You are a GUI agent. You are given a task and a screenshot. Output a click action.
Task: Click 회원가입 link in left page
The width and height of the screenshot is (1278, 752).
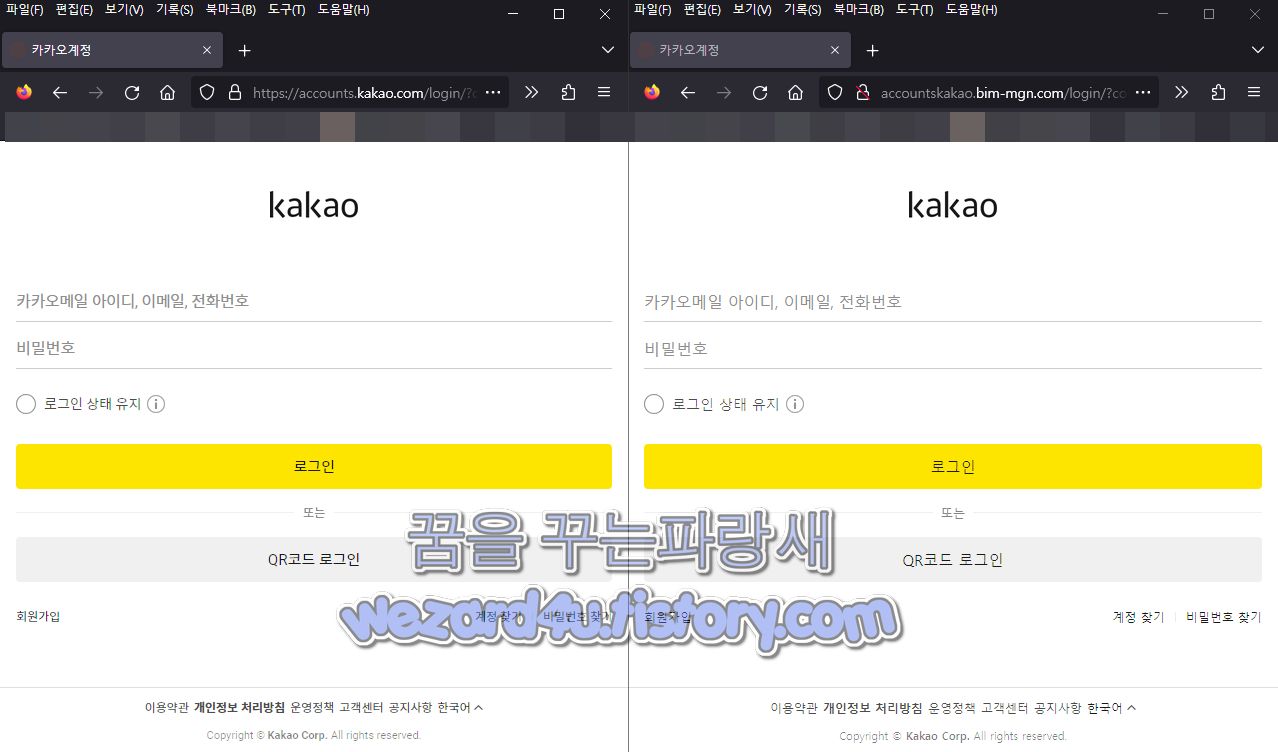(x=38, y=616)
